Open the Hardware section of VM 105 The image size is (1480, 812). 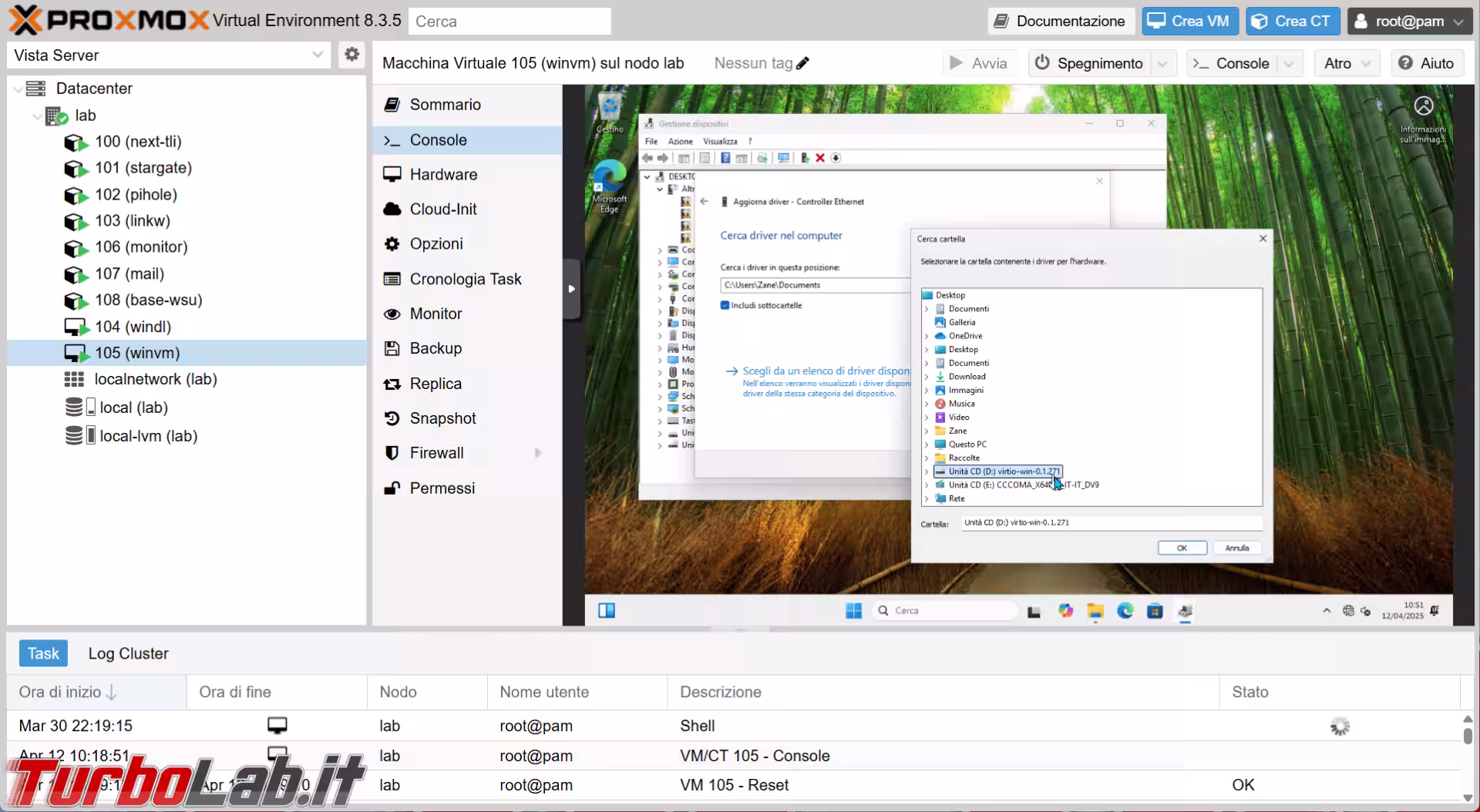443,175
